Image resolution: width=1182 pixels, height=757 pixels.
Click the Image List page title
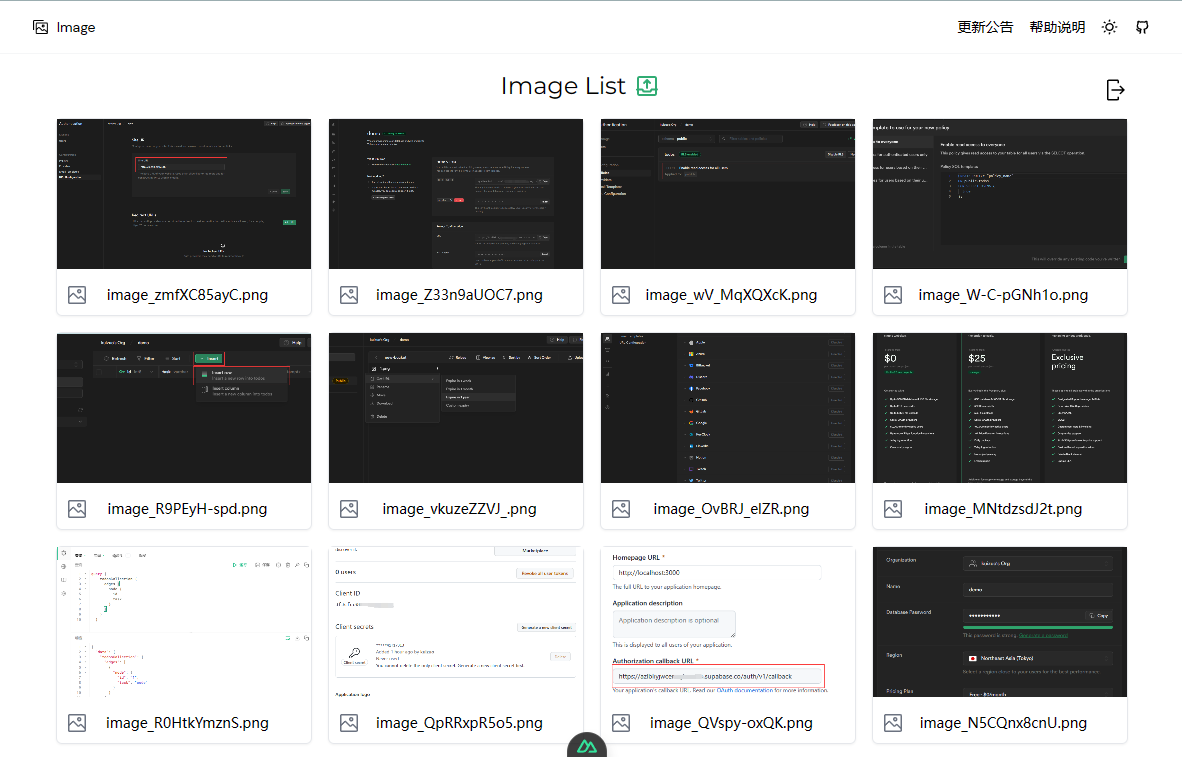coord(564,86)
